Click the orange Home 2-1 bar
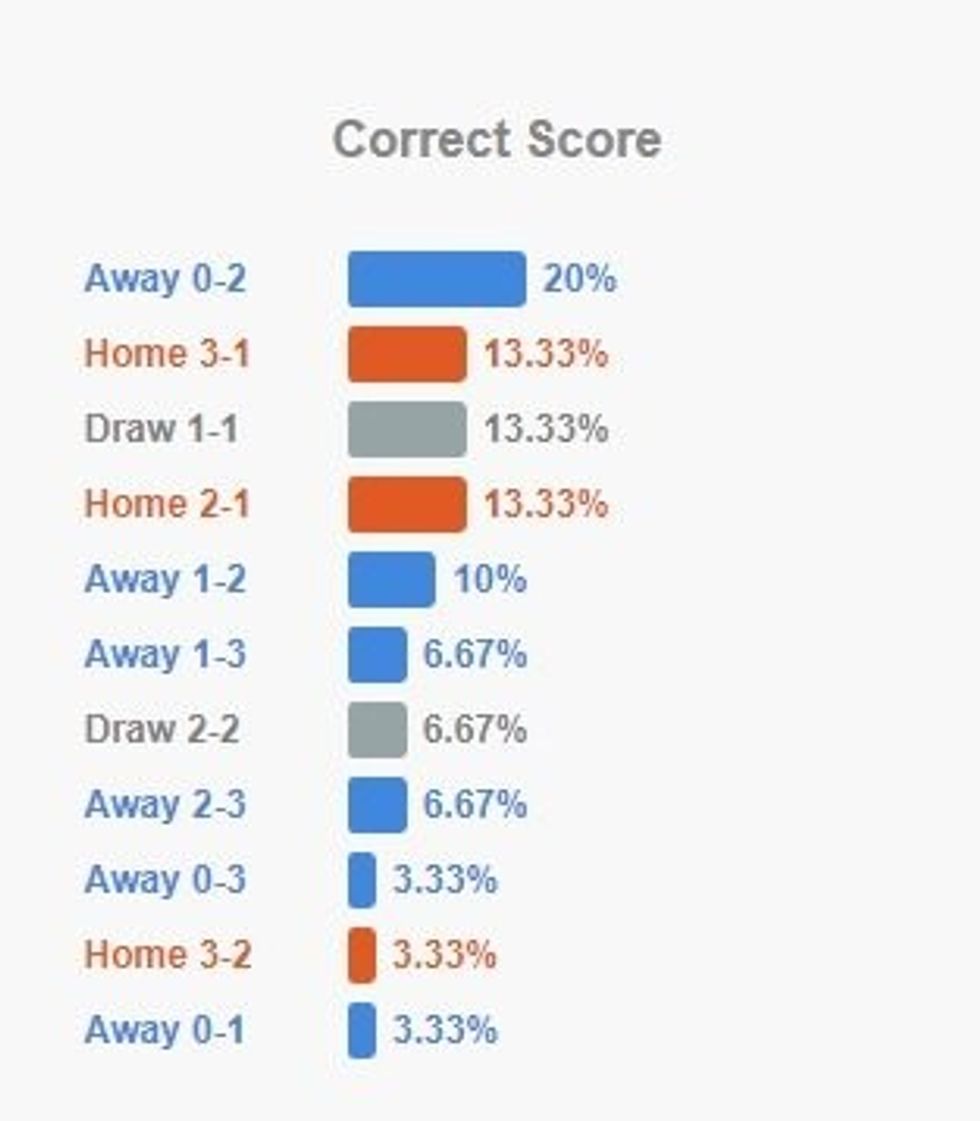The height and width of the screenshot is (1121, 980). pyautogui.click(x=407, y=504)
